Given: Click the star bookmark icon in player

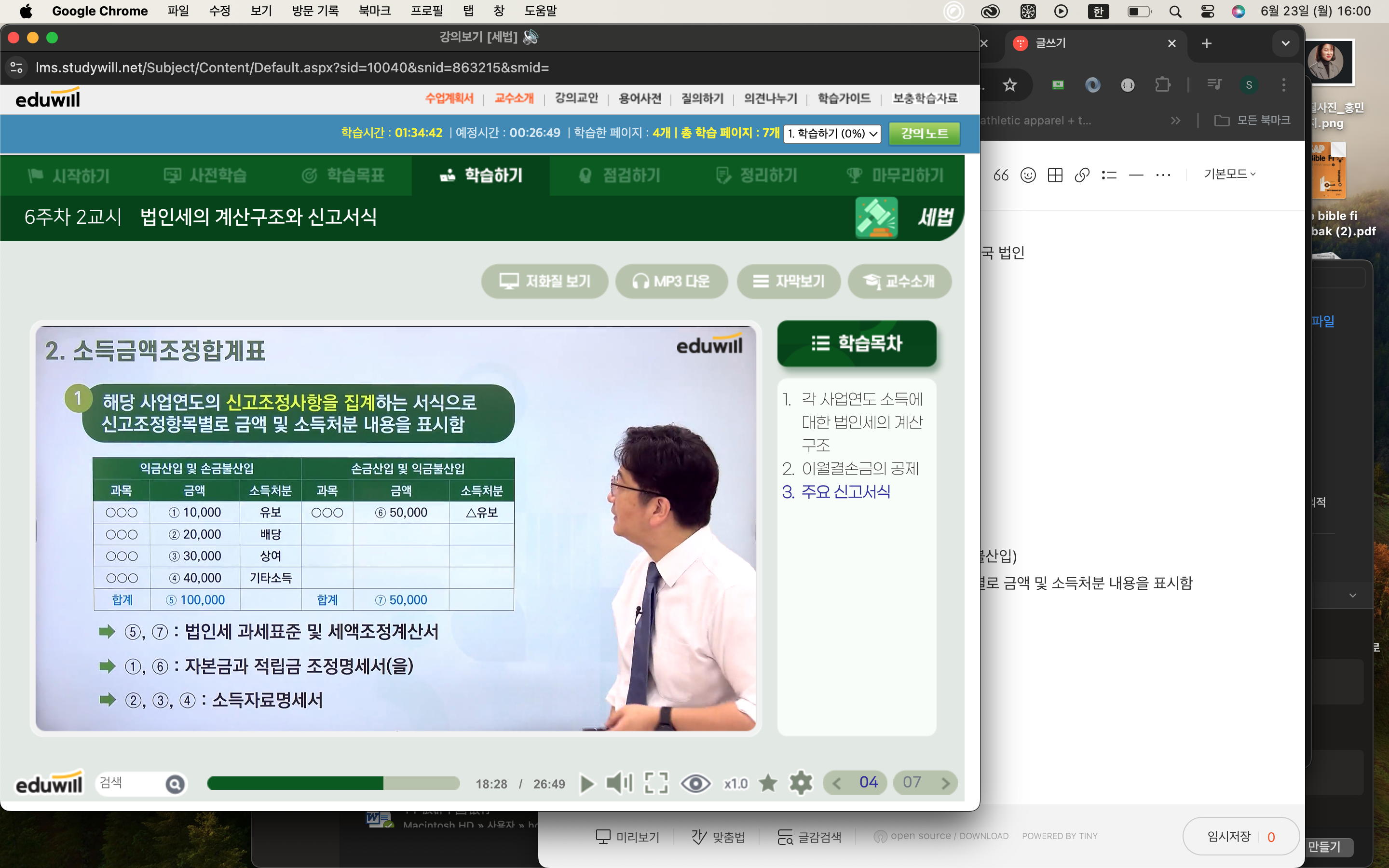Looking at the screenshot, I should [x=768, y=784].
